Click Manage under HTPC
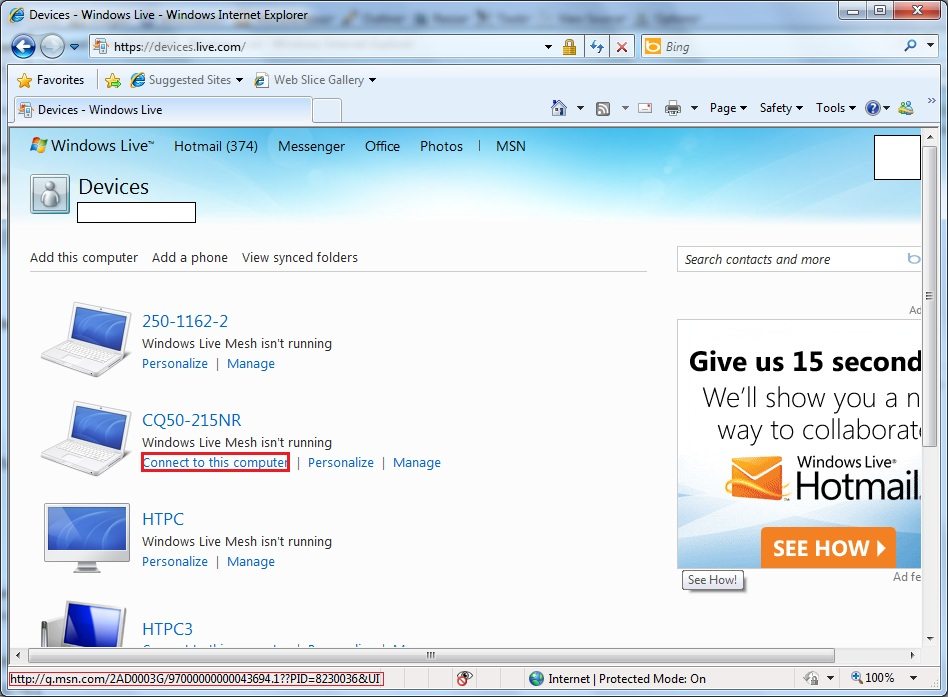The image size is (948, 697). 251,562
